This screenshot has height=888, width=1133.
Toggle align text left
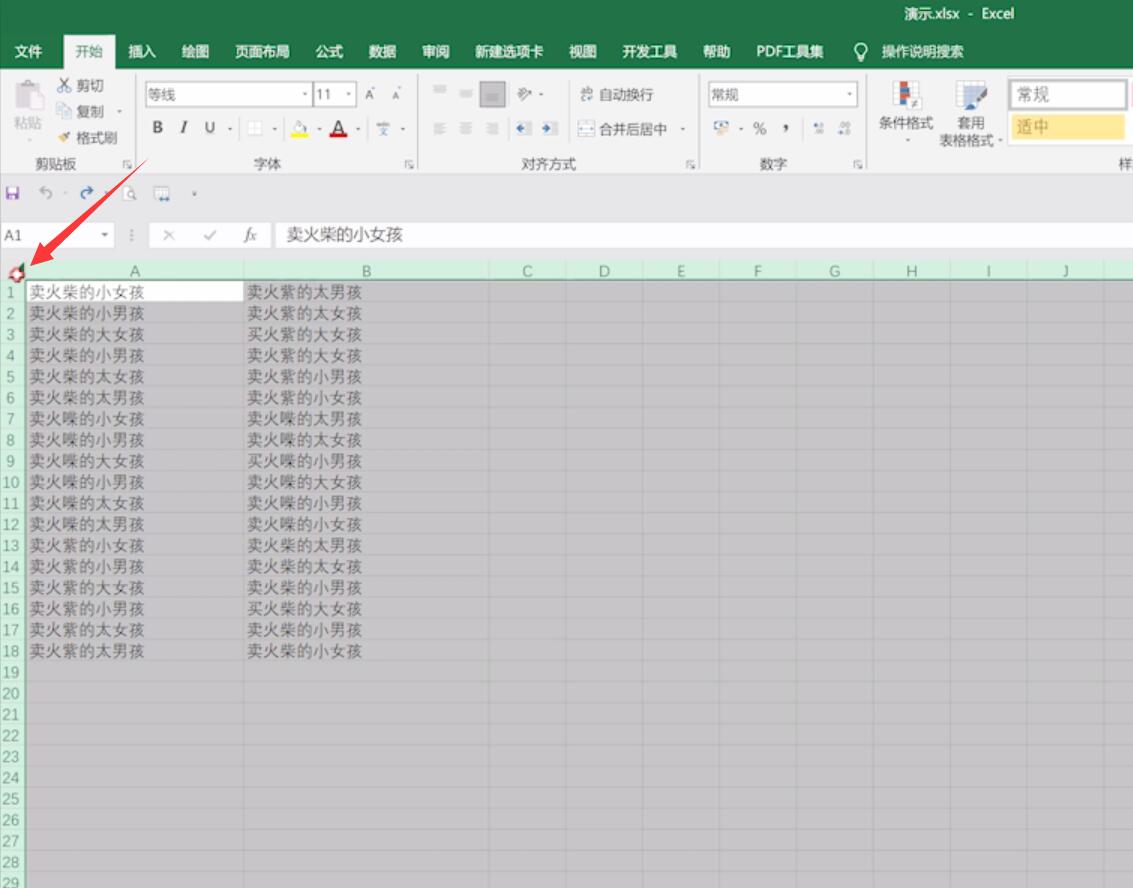(439, 129)
